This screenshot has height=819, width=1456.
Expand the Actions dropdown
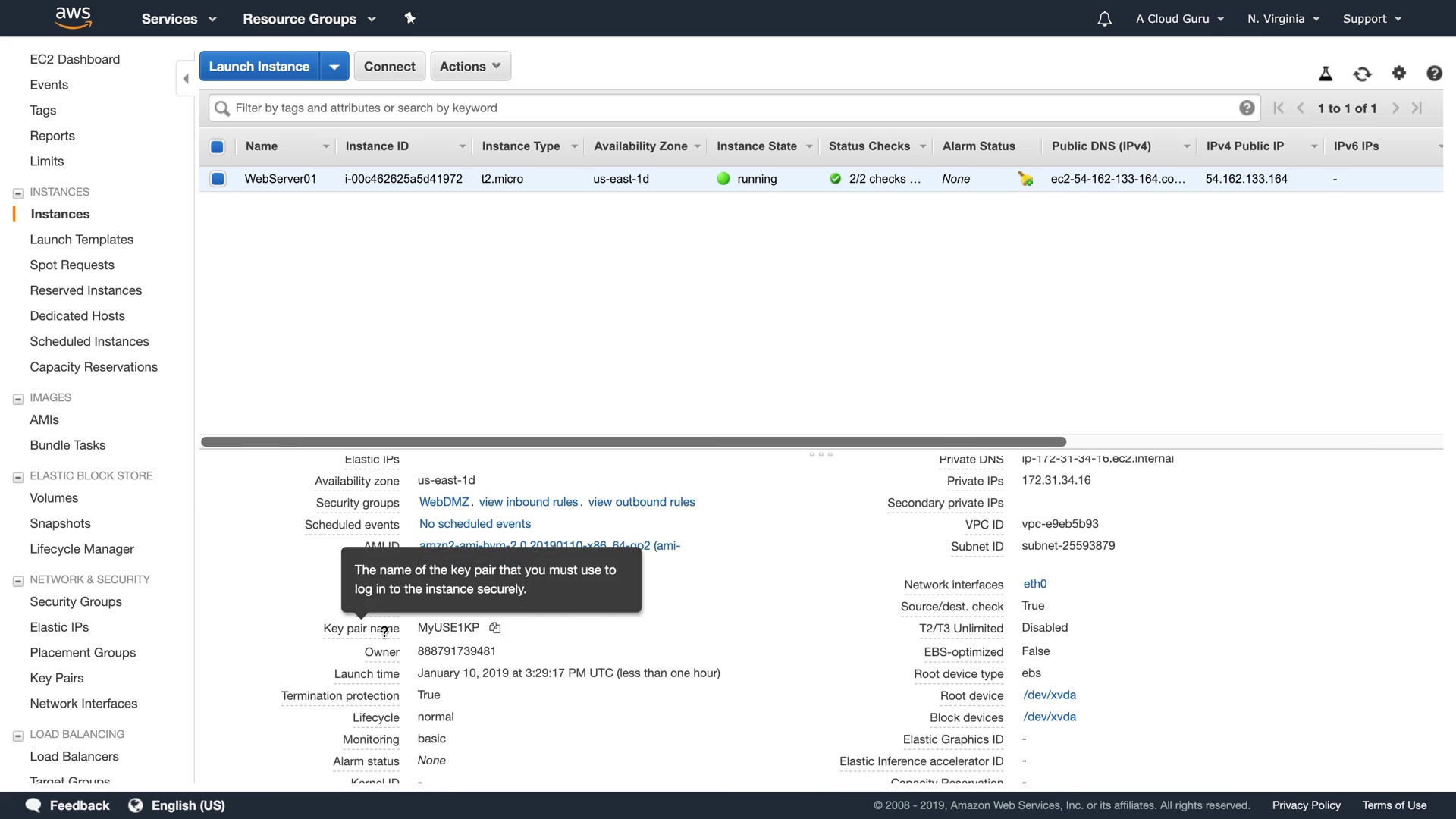470,67
